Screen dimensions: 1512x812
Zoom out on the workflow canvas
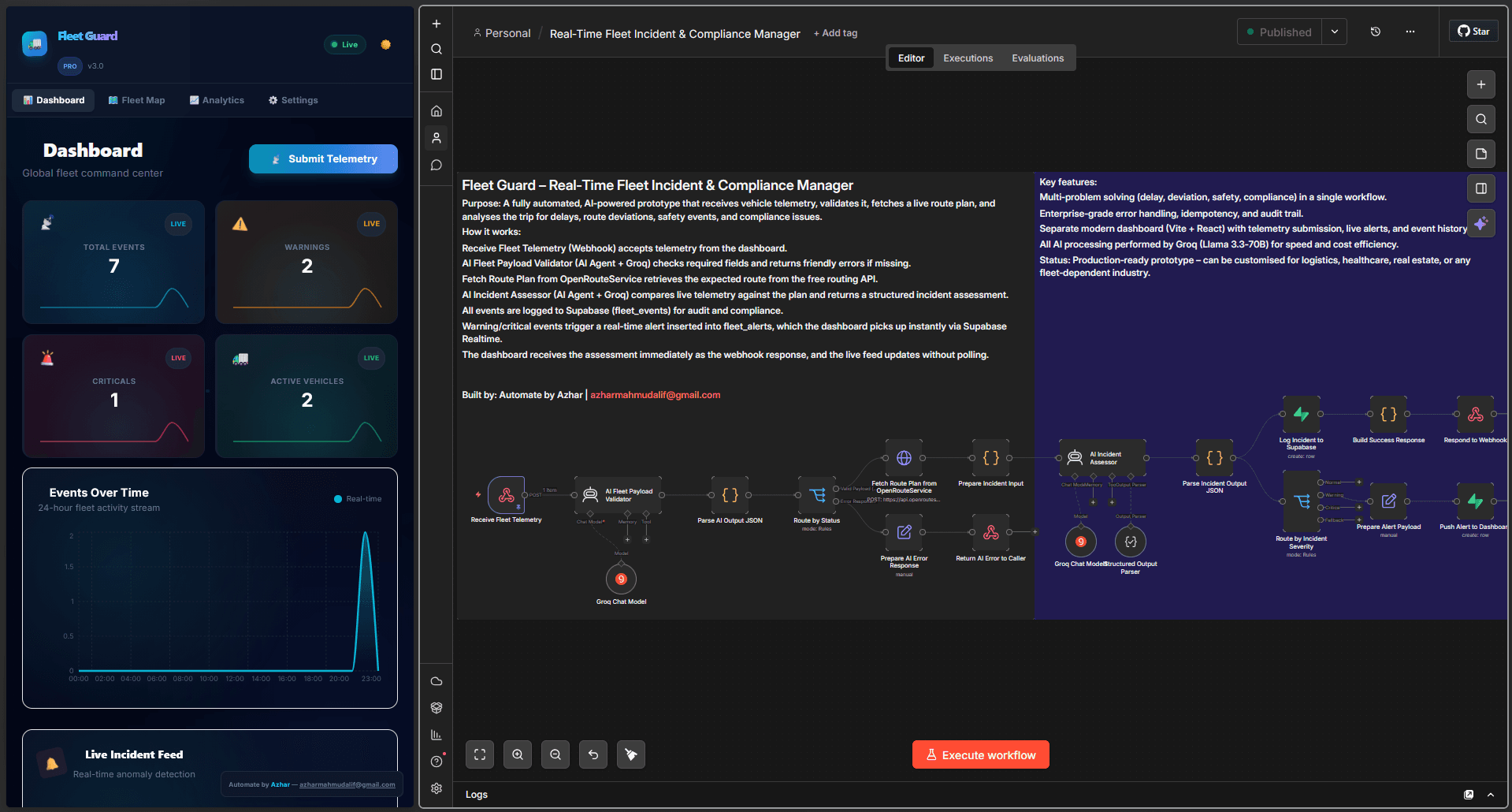(x=555, y=754)
